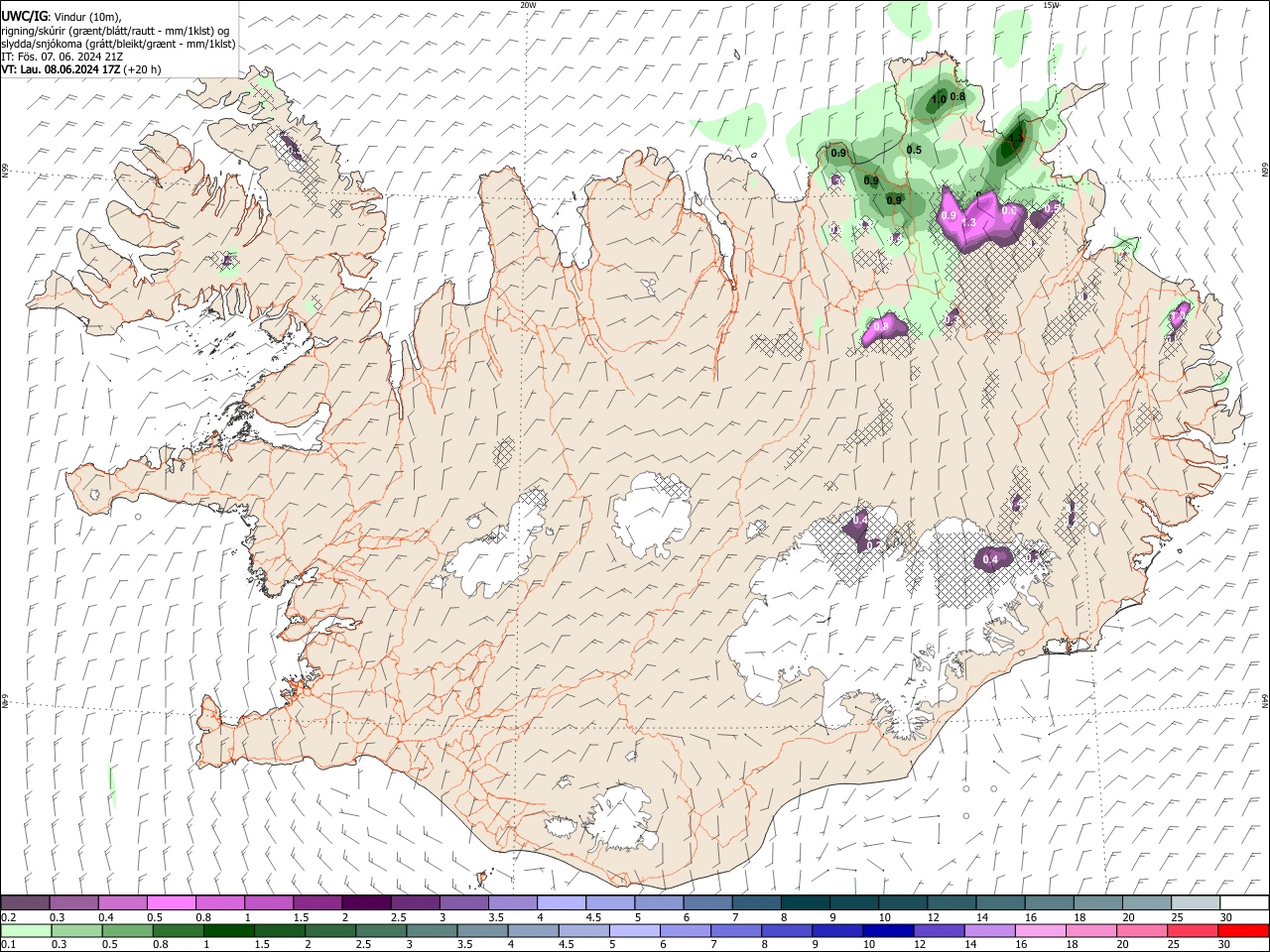
Task: Choose the 0.4–0.5 snow legend swatch in upper row
Action: coord(122,903)
